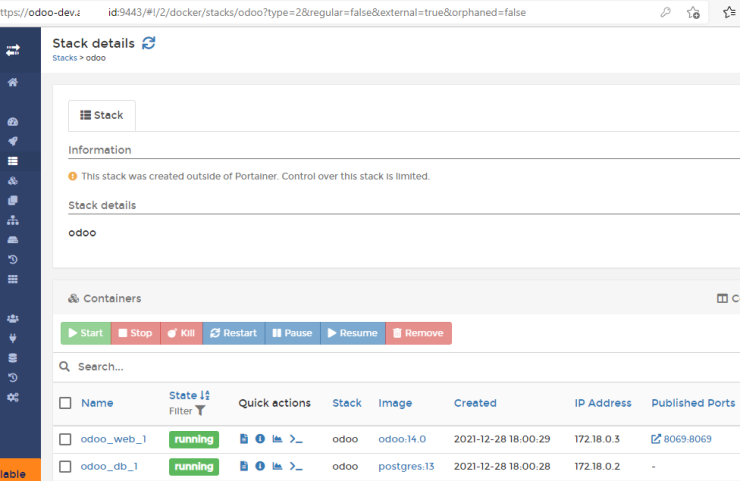Open the Dashboard gauge icon in sidebar
The width and height of the screenshot is (740, 481).
click(13, 122)
